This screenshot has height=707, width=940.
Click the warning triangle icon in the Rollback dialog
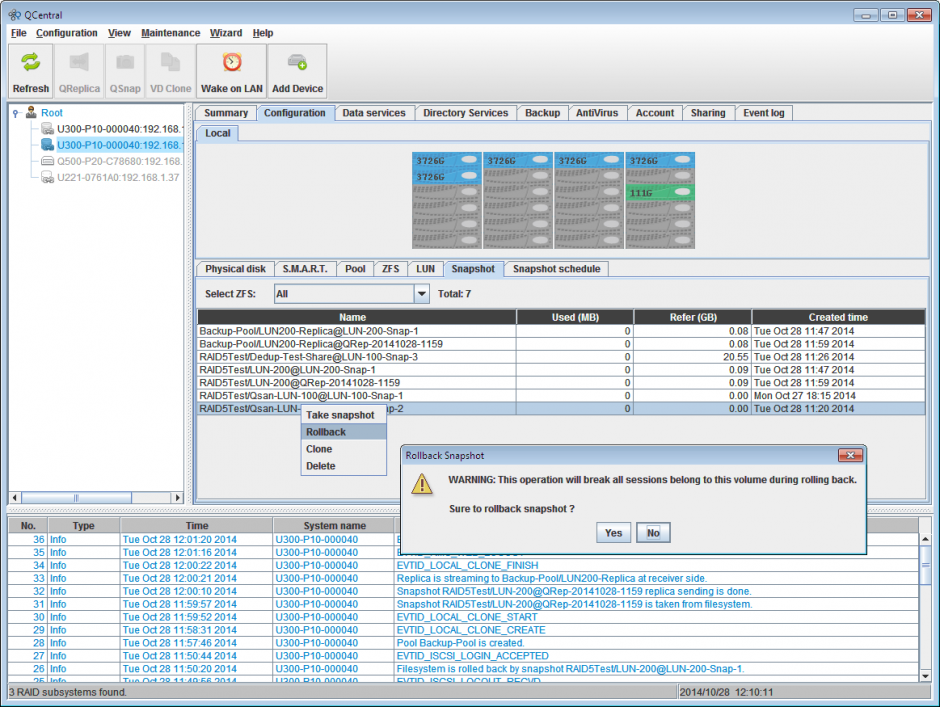click(422, 483)
